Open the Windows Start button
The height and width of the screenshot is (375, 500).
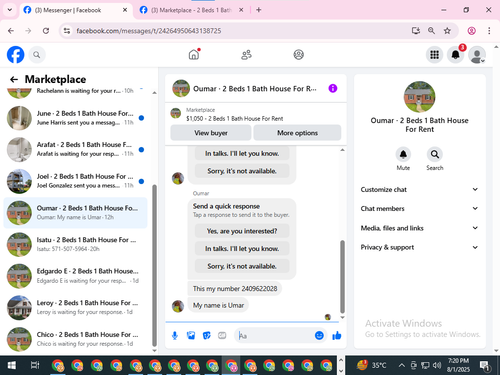pos(12,365)
